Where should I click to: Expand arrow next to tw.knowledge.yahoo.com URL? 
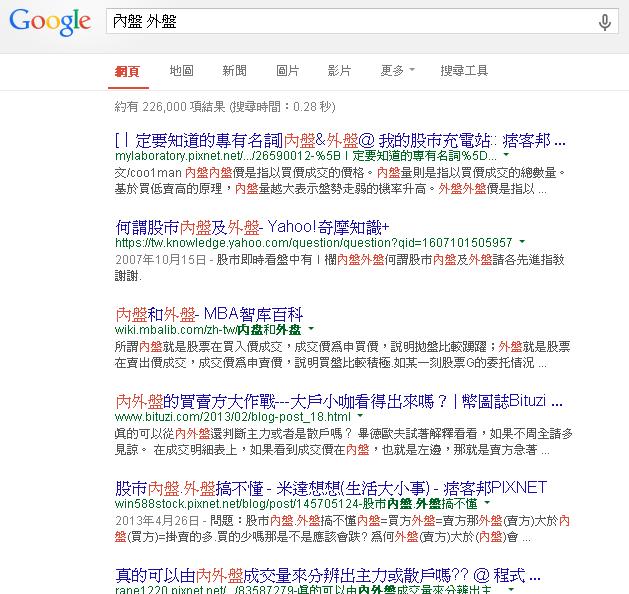522,242
